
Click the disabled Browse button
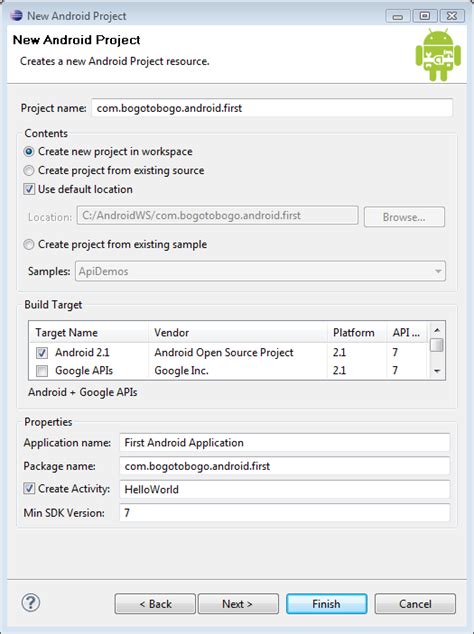[404, 217]
